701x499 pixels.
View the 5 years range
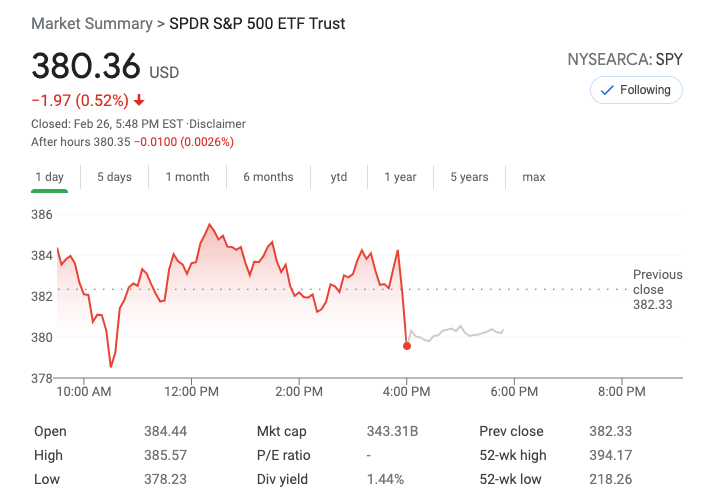[x=469, y=177]
